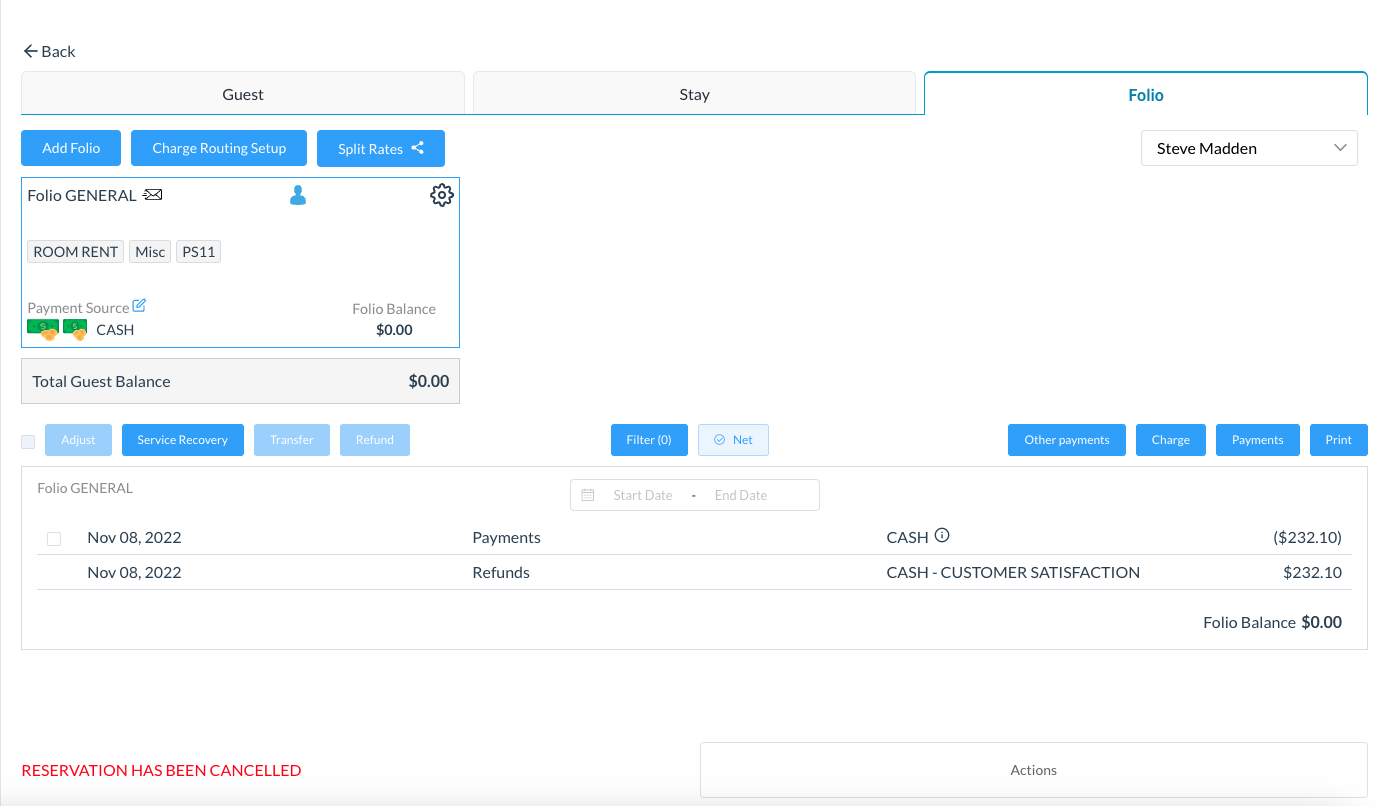
Task: Click the Charge Routing Setup button
Action: [219, 148]
